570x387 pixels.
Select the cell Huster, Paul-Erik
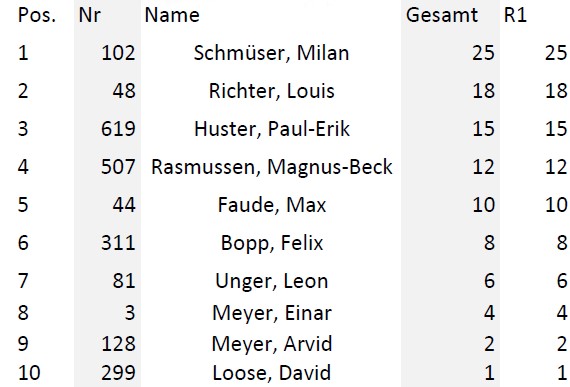coord(272,129)
